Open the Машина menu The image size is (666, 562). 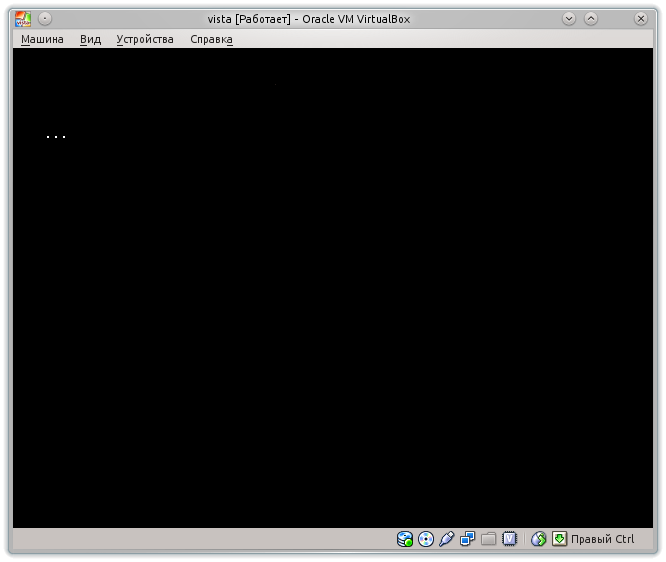click(x=42, y=39)
